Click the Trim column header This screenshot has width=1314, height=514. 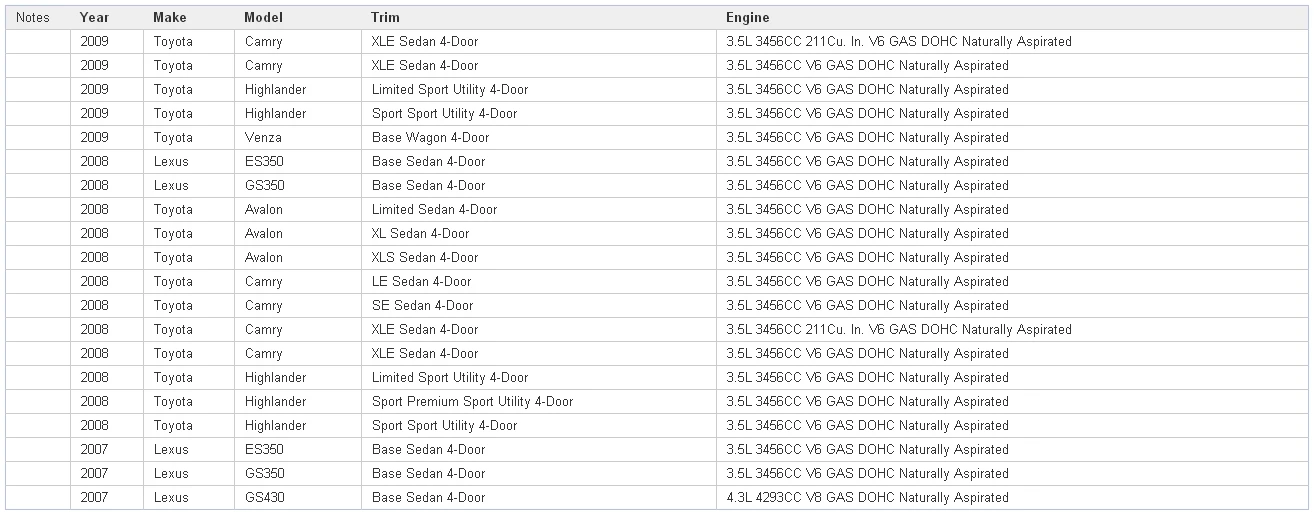[x=383, y=17]
